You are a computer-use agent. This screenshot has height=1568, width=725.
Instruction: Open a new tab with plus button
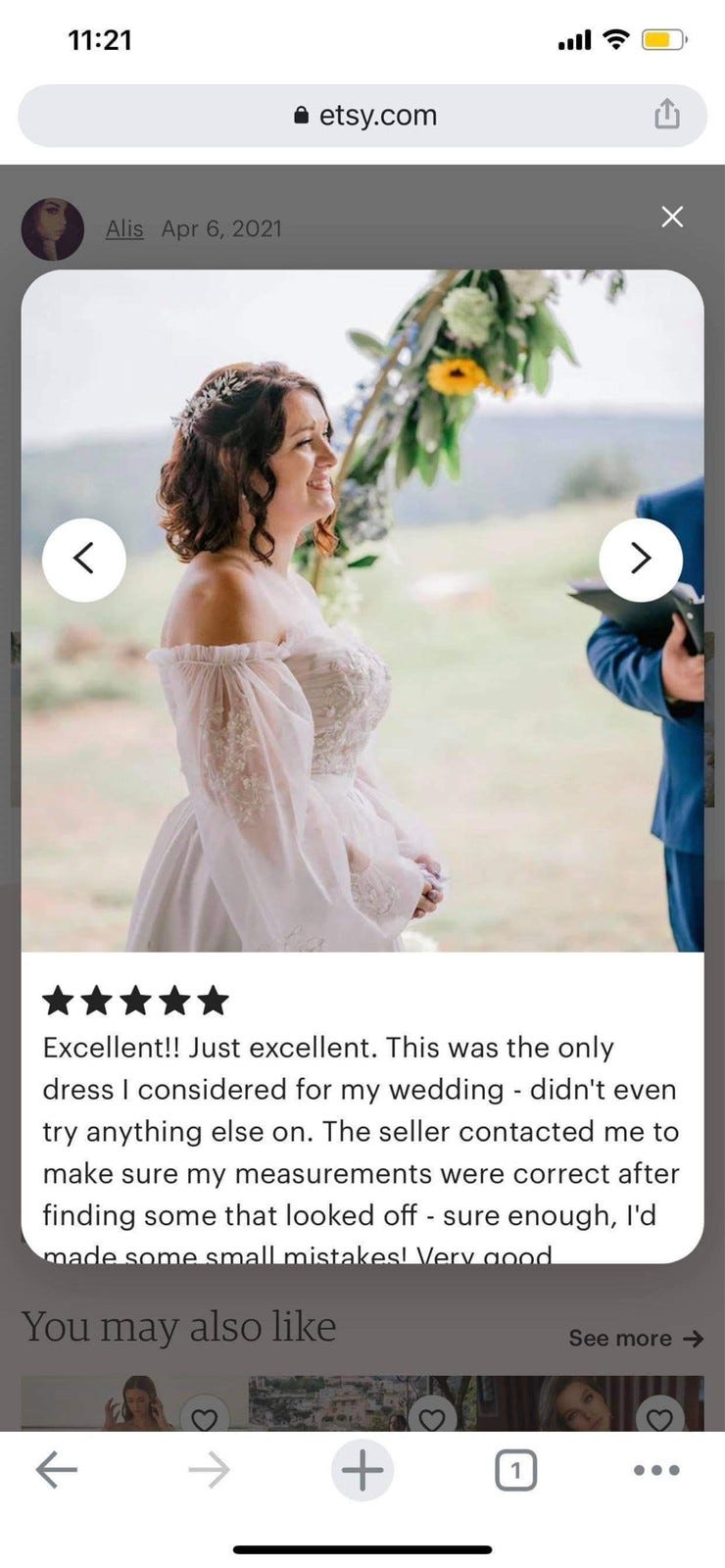pos(362,1470)
